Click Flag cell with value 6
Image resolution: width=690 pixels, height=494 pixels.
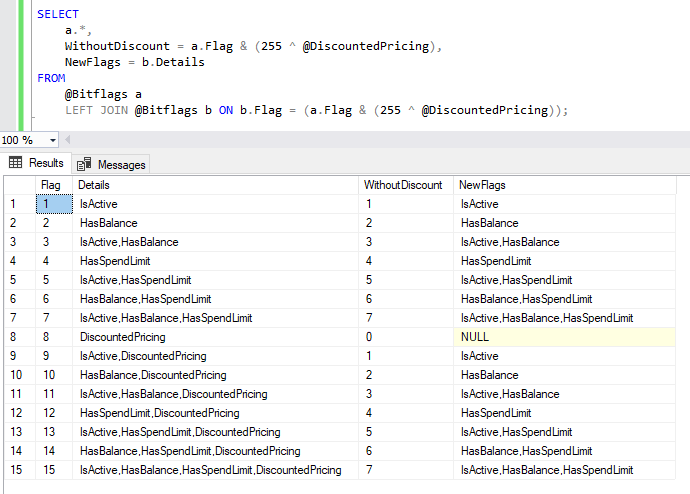point(54,299)
